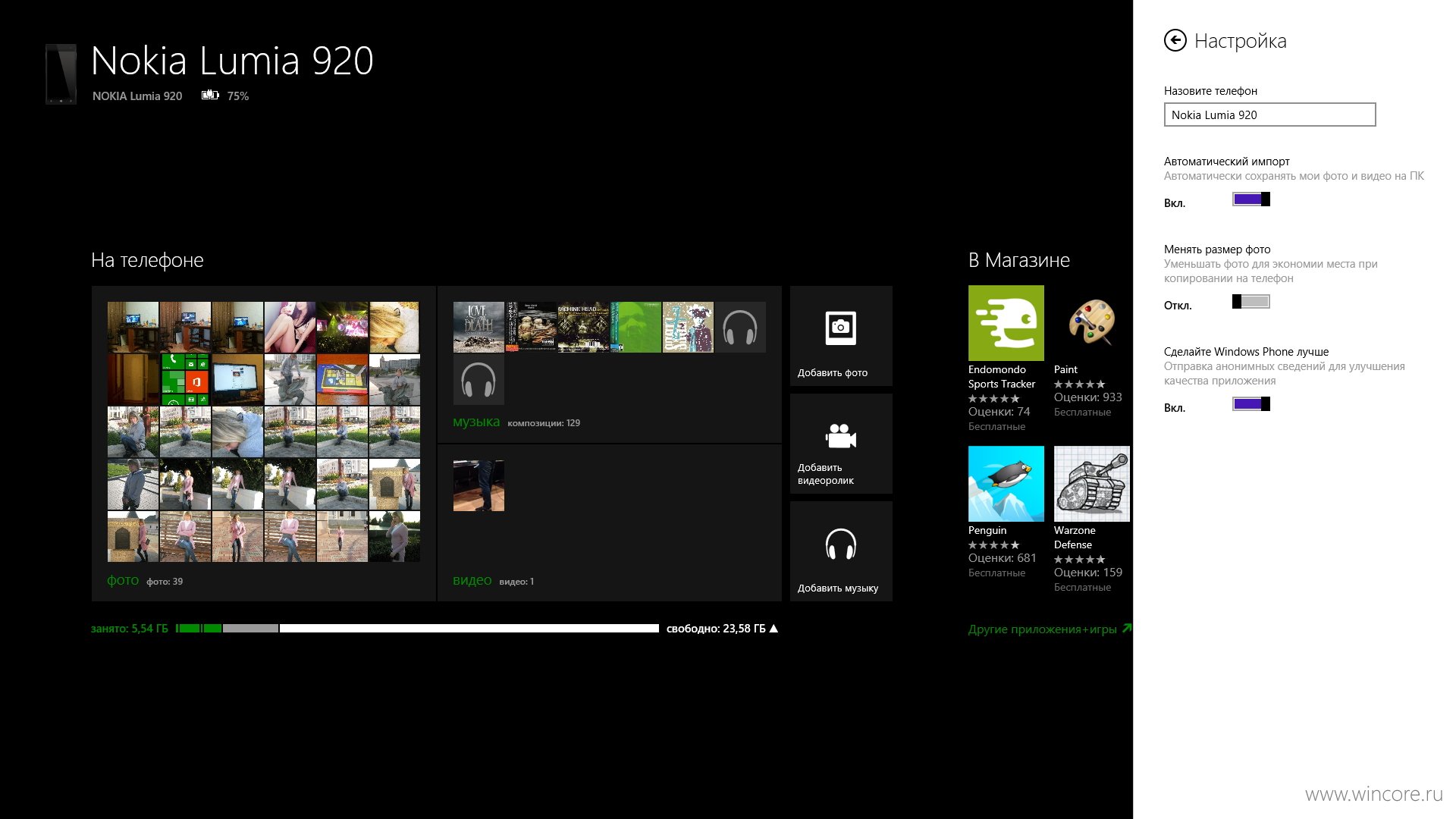Click the phone name input field

pos(1269,115)
